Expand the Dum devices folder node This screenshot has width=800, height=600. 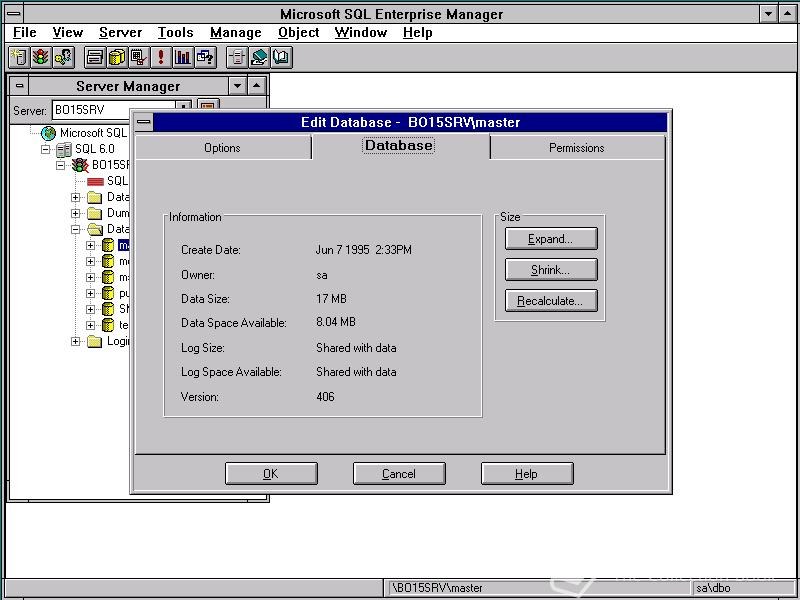[76, 213]
